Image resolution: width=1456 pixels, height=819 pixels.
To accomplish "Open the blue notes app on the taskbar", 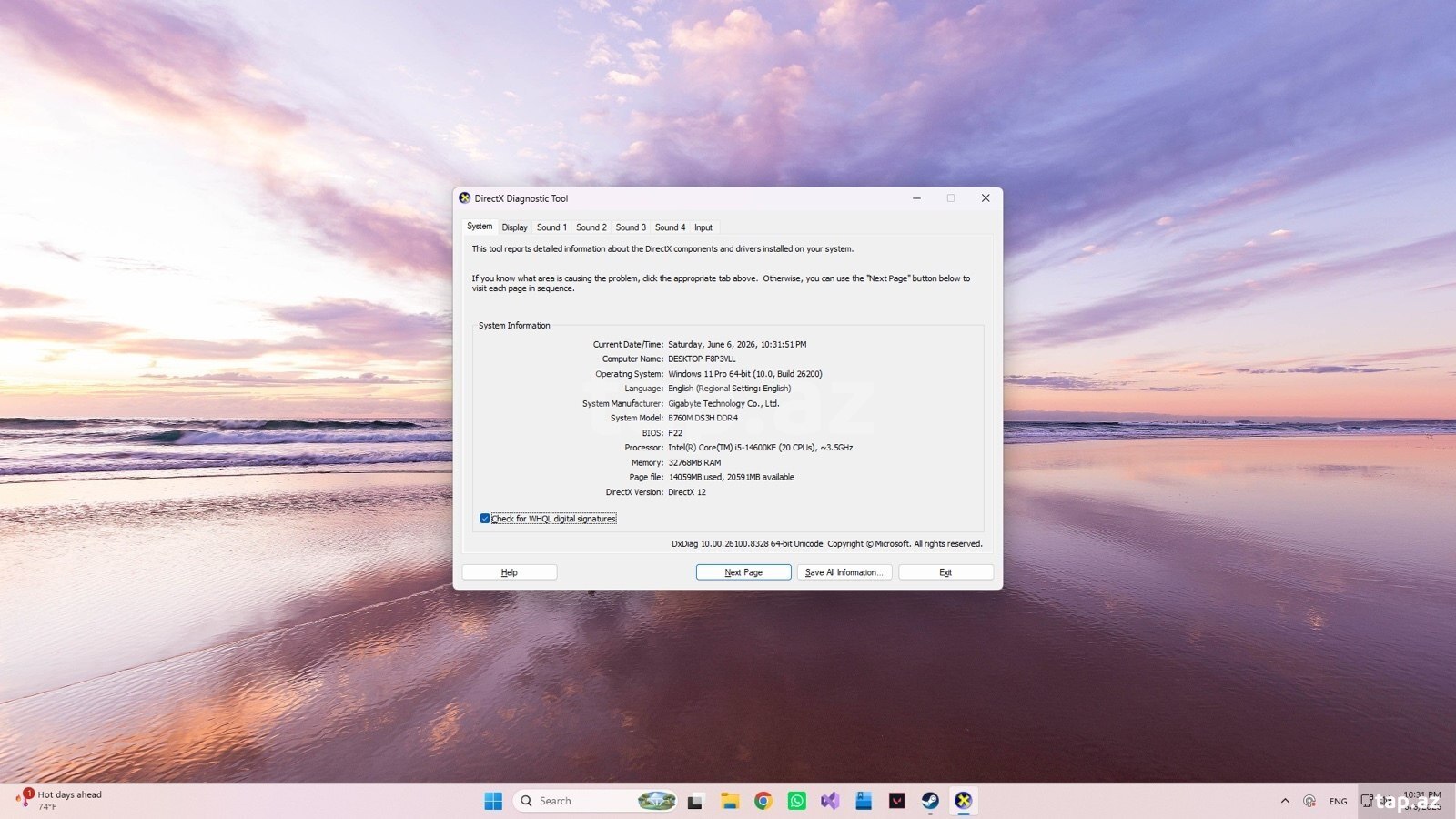I will 864,801.
